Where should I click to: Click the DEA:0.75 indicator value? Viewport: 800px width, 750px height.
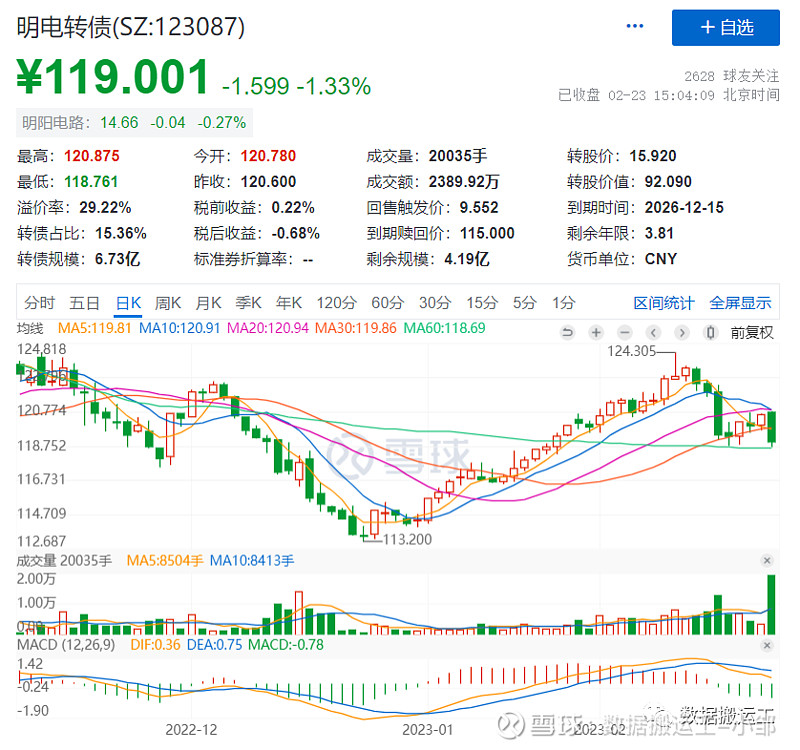(x=214, y=645)
